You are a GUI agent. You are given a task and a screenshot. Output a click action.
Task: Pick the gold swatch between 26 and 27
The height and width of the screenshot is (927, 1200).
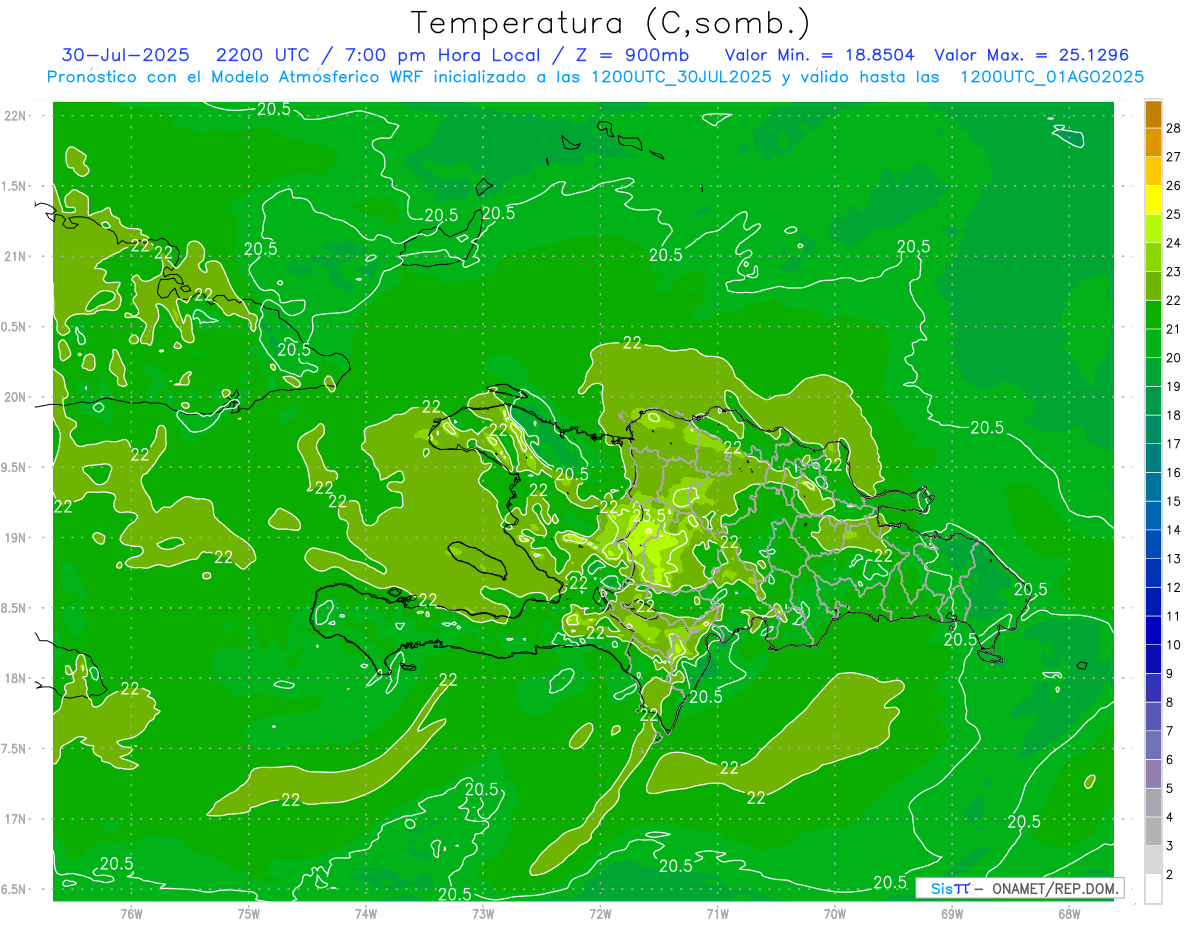pyautogui.click(x=1154, y=171)
